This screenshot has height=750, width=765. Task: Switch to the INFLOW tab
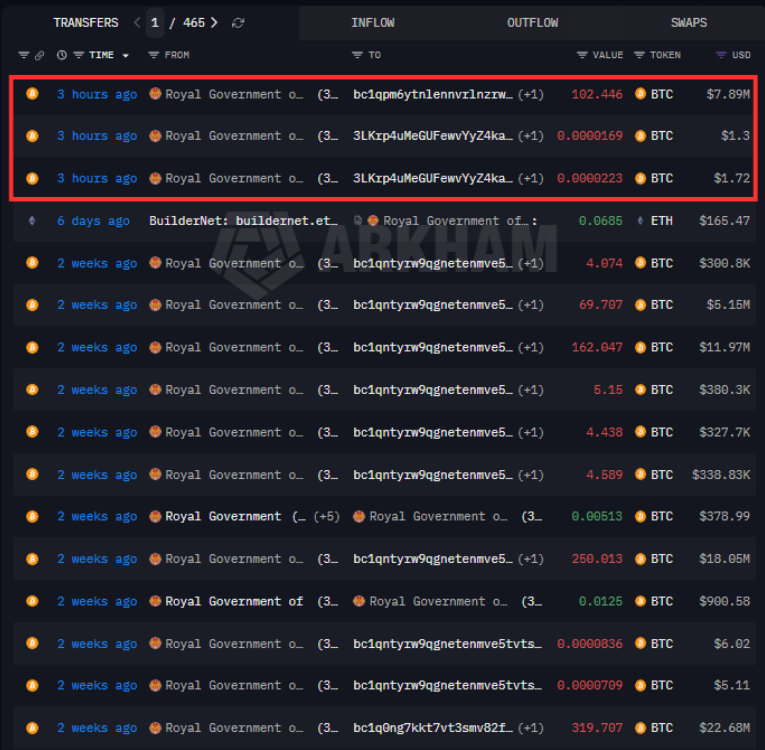(372, 23)
